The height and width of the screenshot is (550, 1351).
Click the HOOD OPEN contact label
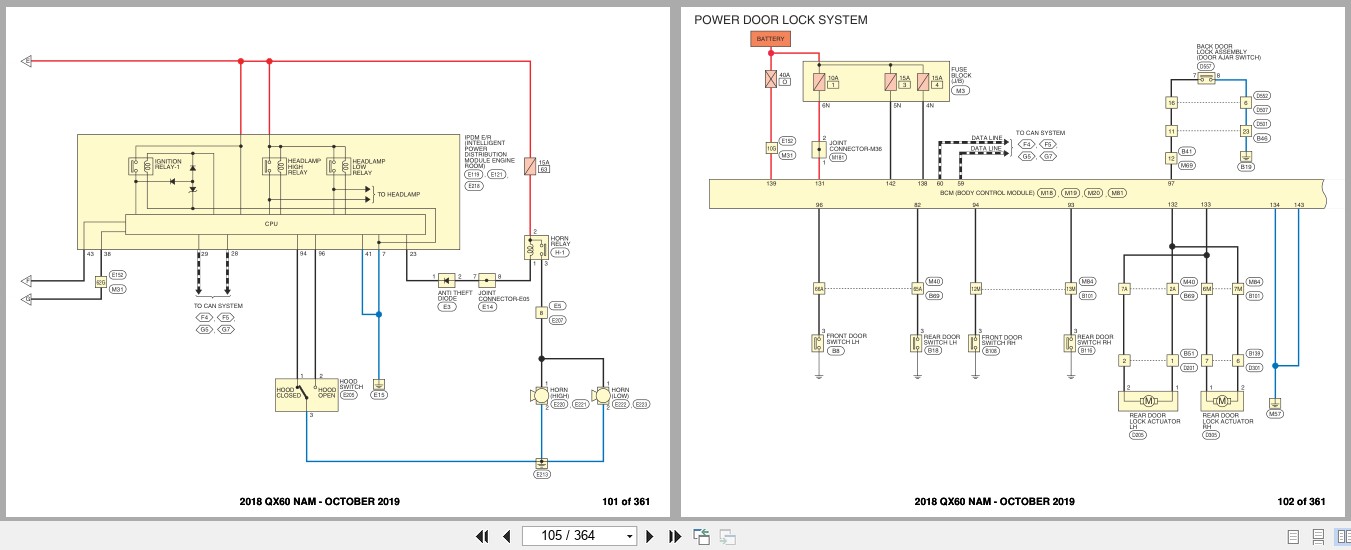tap(327, 392)
